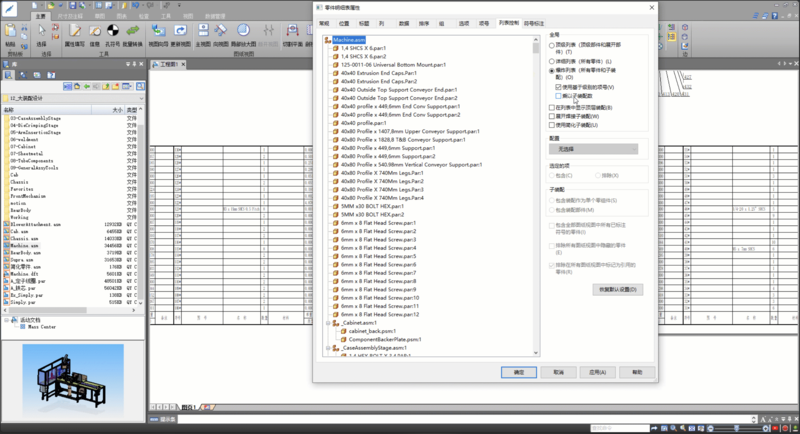Enable 使用简化子装配(U) checkbox

click(x=552, y=125)
